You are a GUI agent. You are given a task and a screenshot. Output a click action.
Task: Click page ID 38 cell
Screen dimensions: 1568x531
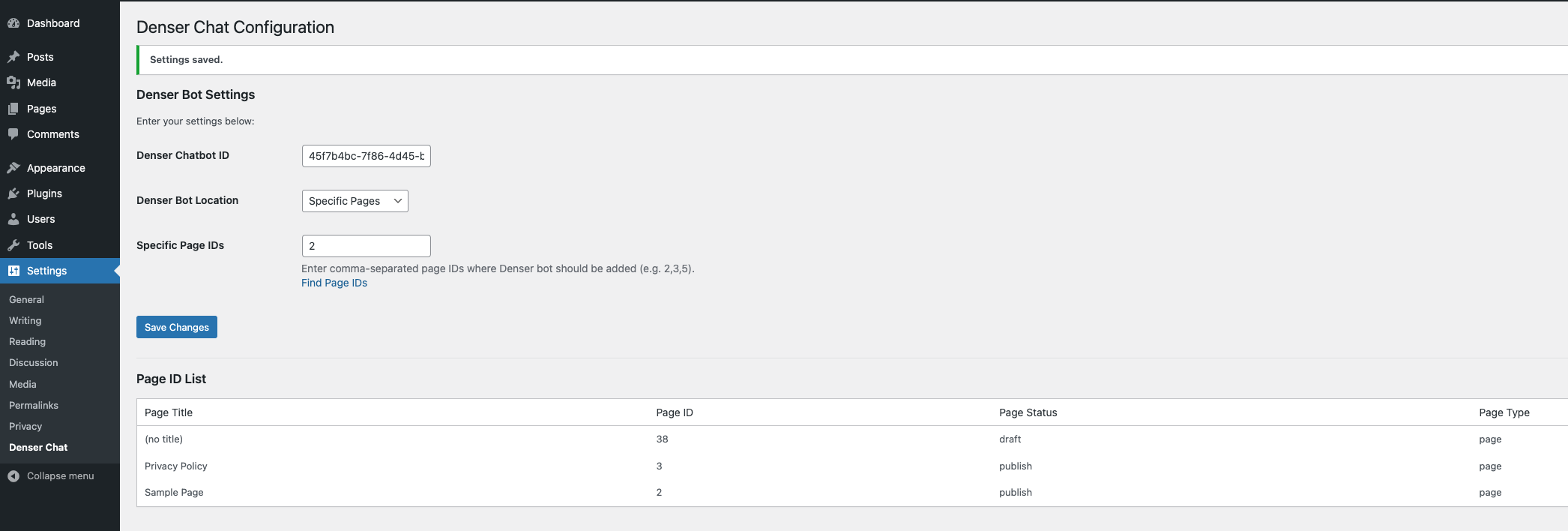(x=662, y=439)
